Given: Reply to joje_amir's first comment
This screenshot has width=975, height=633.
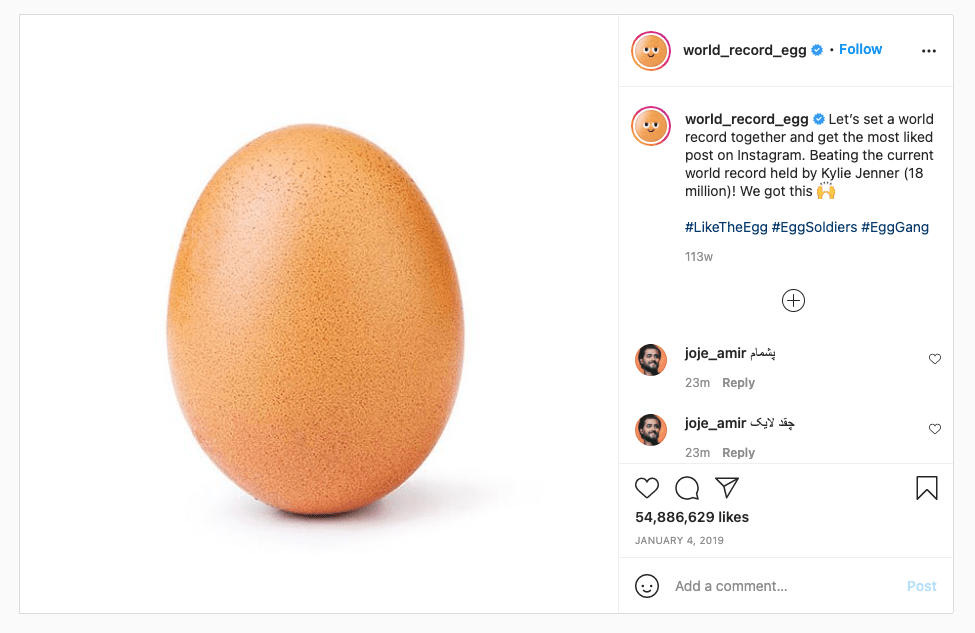Looking at the screenshot, I should coord(739,382).
